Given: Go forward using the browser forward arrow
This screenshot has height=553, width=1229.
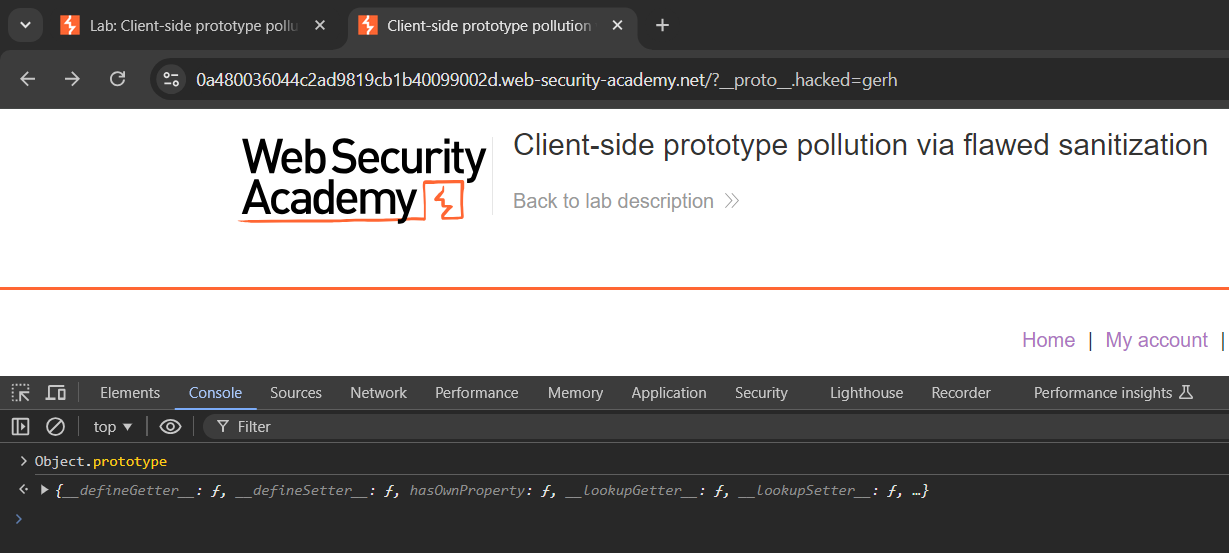Looking at the screenshot, I should tap(72, 79).
